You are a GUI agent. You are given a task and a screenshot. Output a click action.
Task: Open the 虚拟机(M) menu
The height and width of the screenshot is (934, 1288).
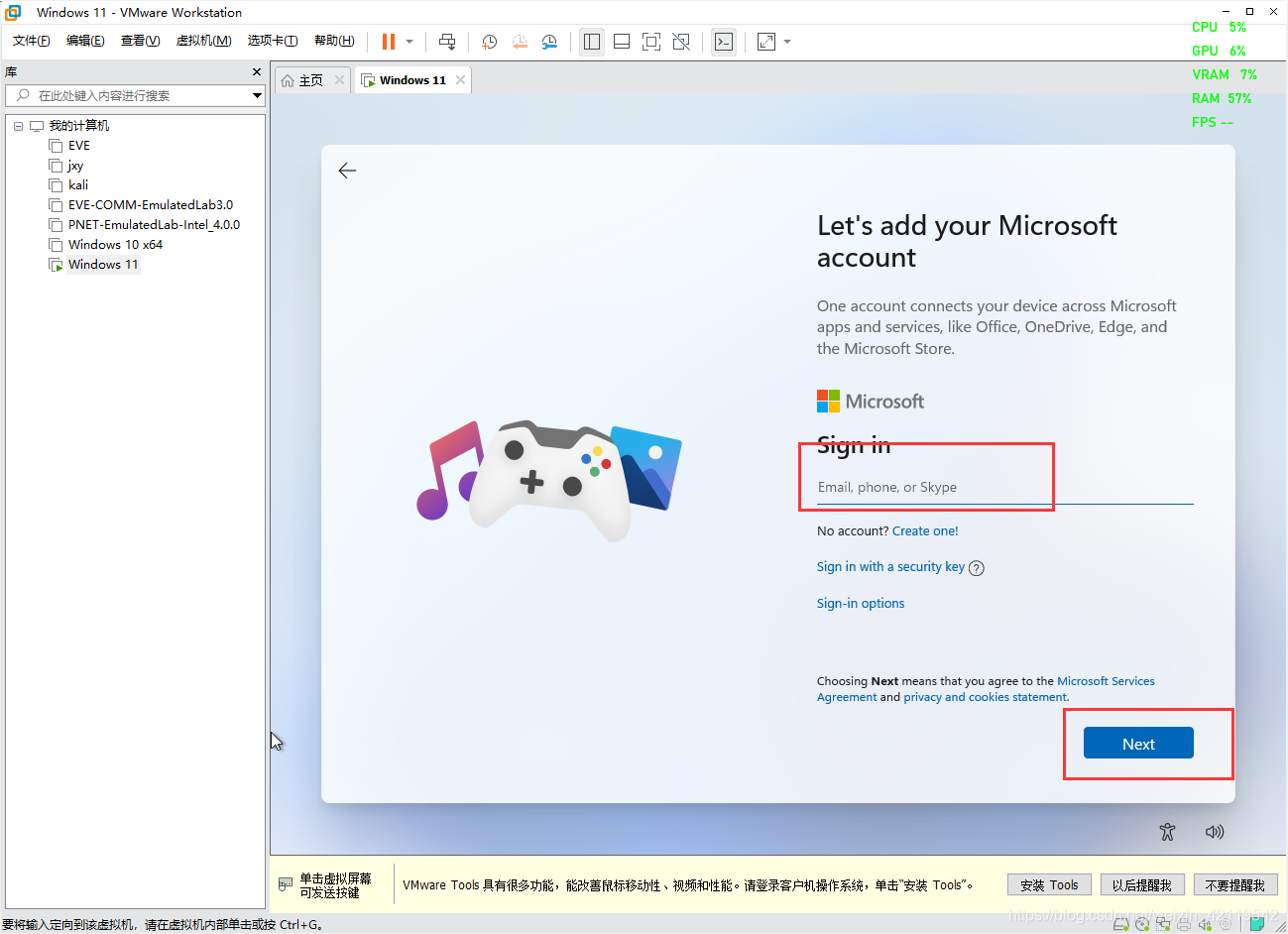point(203,41)
